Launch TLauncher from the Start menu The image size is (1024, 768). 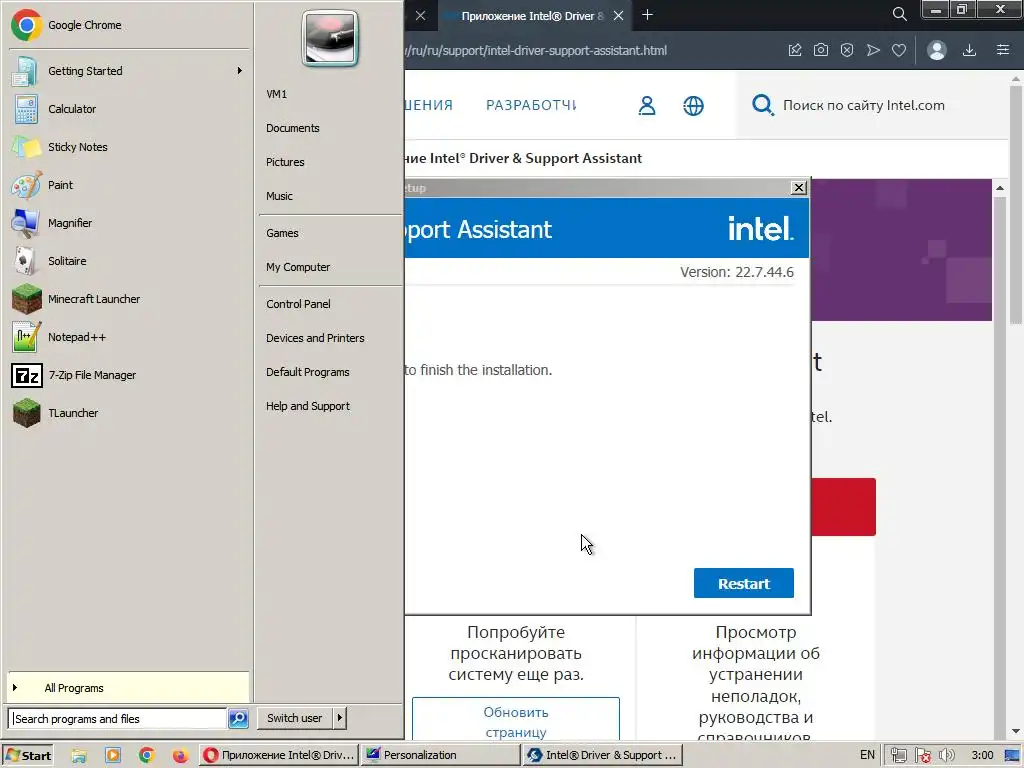128,413
